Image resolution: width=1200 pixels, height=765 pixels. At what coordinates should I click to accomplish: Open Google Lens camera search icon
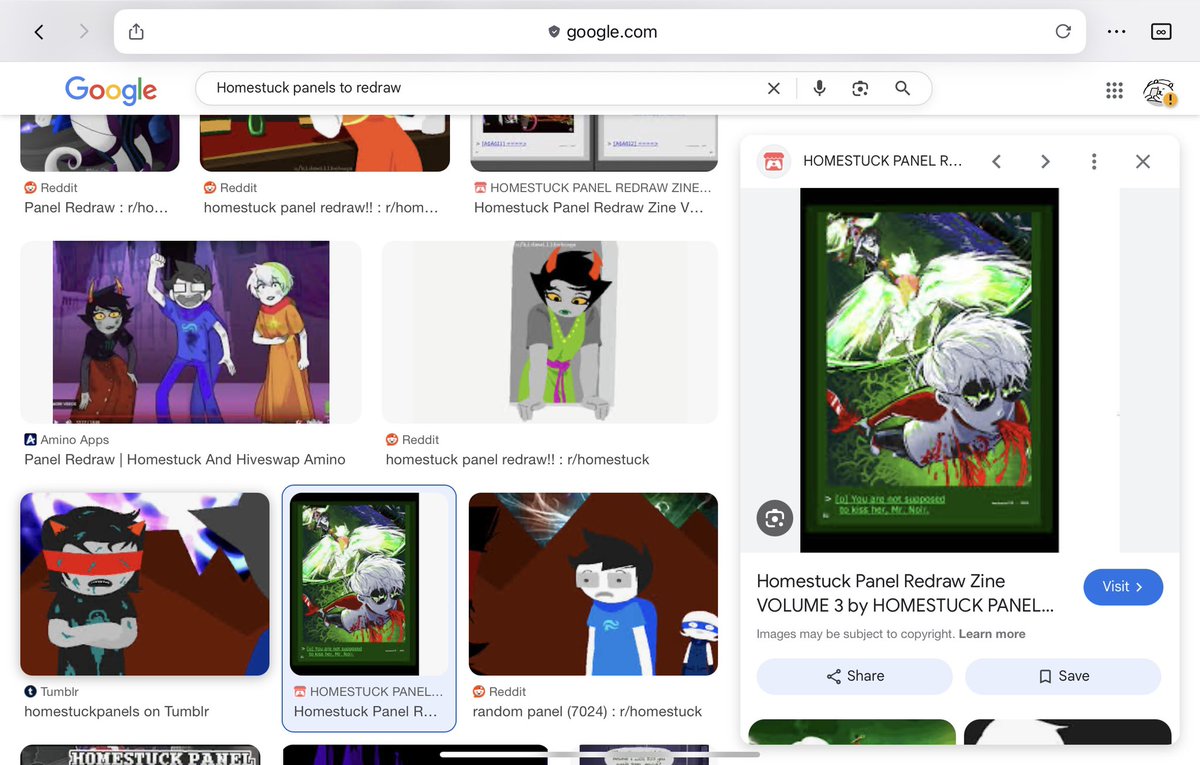point(860,88)
